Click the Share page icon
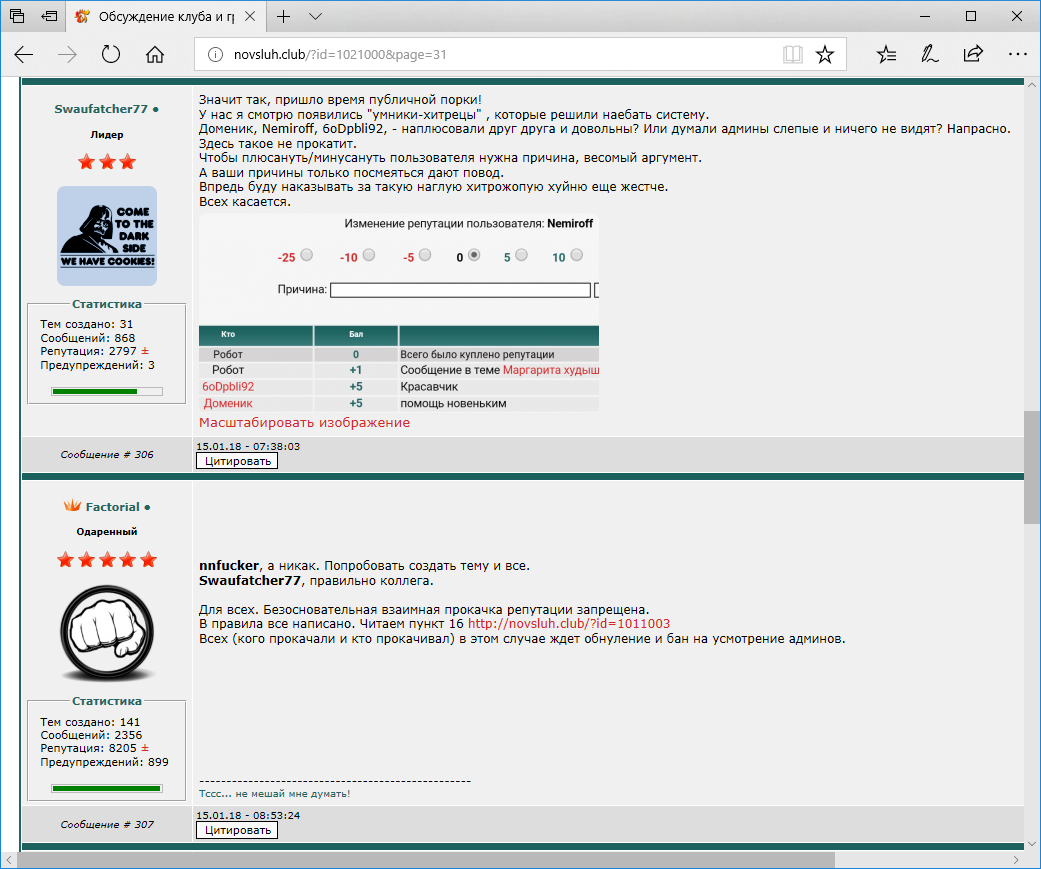Screen dimensions: 1041x869 (972, 54)
